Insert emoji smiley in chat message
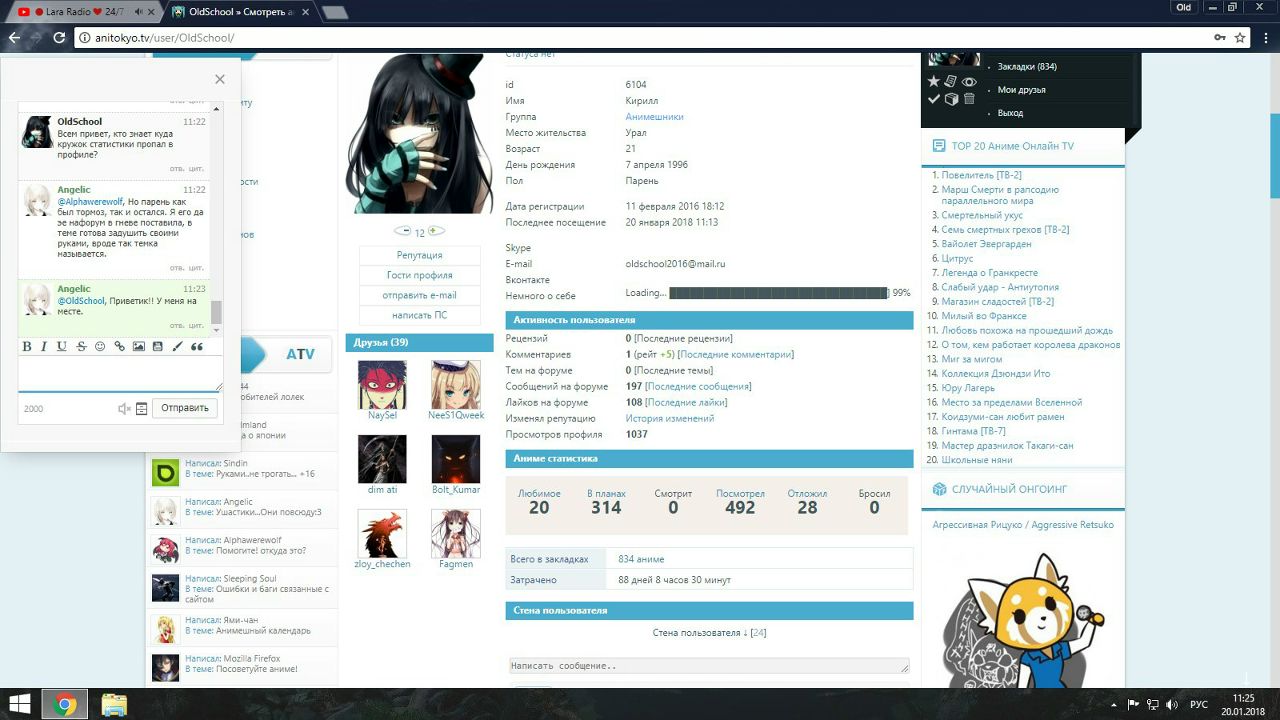1280x720 pixels. pos(100,347)
